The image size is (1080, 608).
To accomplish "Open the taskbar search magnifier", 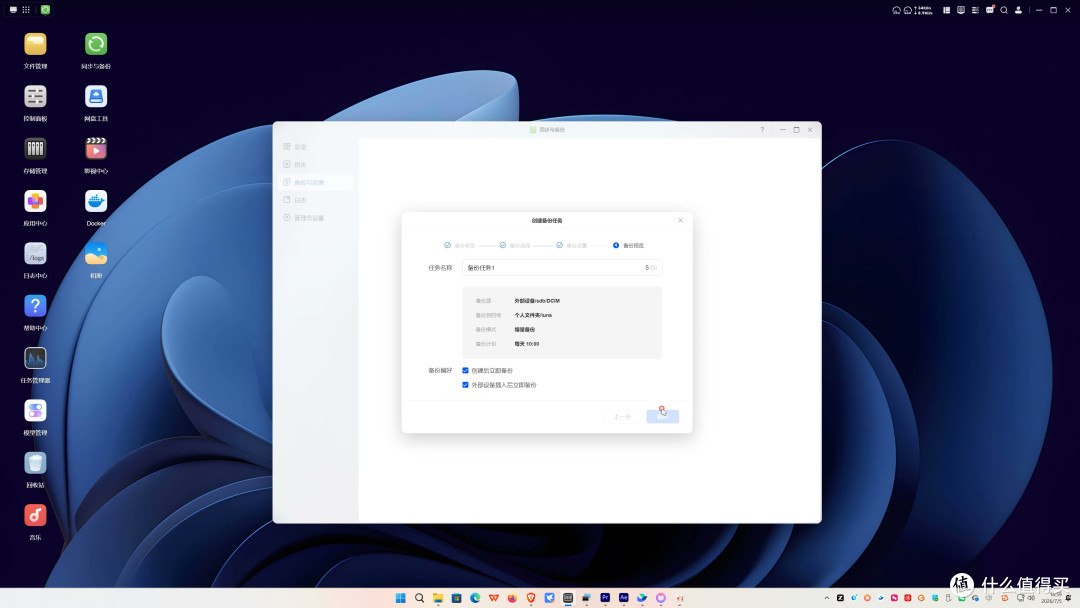I will click(419, 598).
